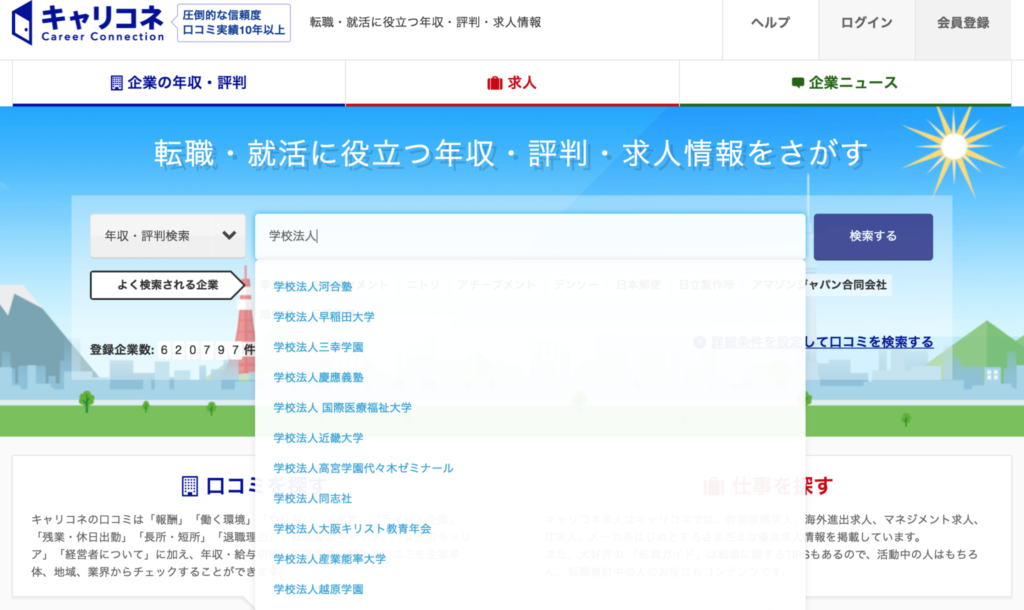Expand the 年収・評判検索 dropdown
Screen dimensions: 1024x610
(x=168, y=236)
